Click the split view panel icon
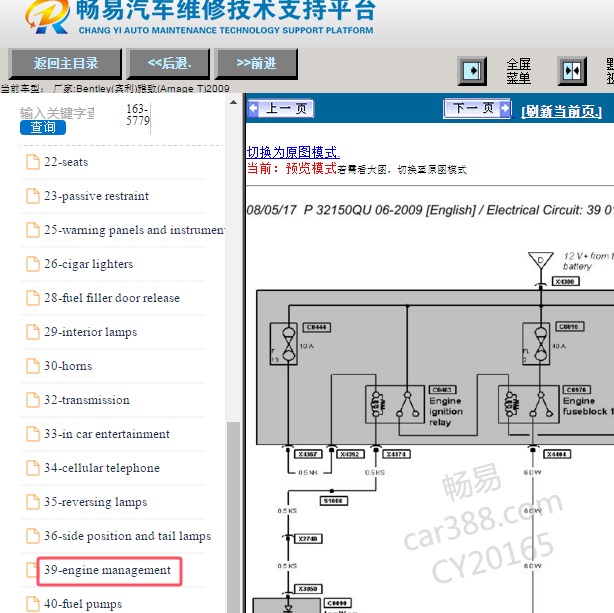Screen dimensions: 614x613 click(x=572, y=71)
